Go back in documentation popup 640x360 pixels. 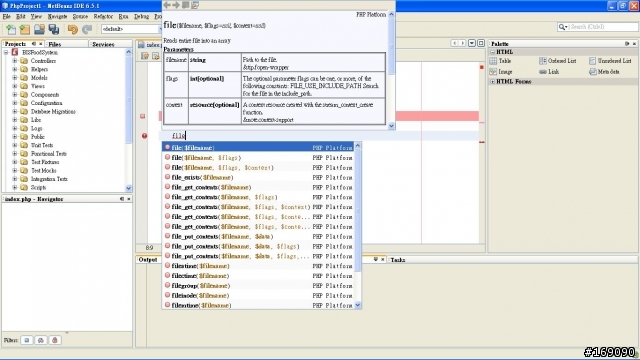[167, 5]
